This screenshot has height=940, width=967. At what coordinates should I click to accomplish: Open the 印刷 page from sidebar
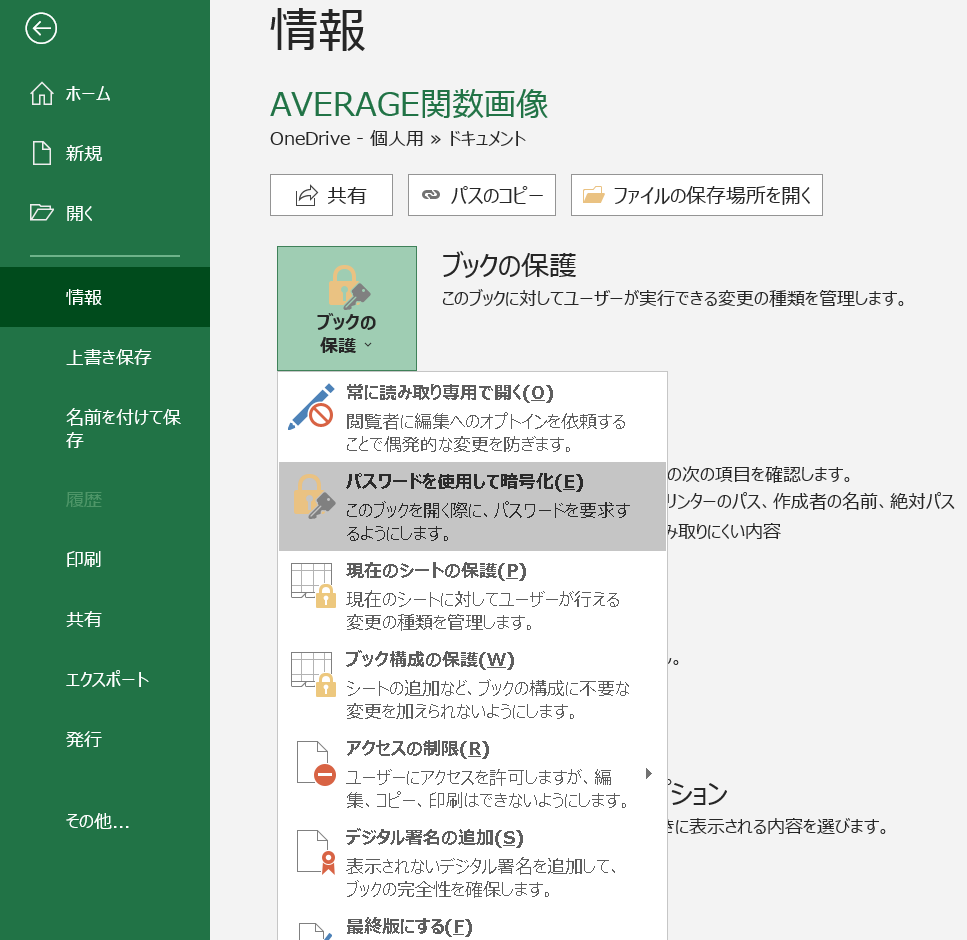click(84, 559)
